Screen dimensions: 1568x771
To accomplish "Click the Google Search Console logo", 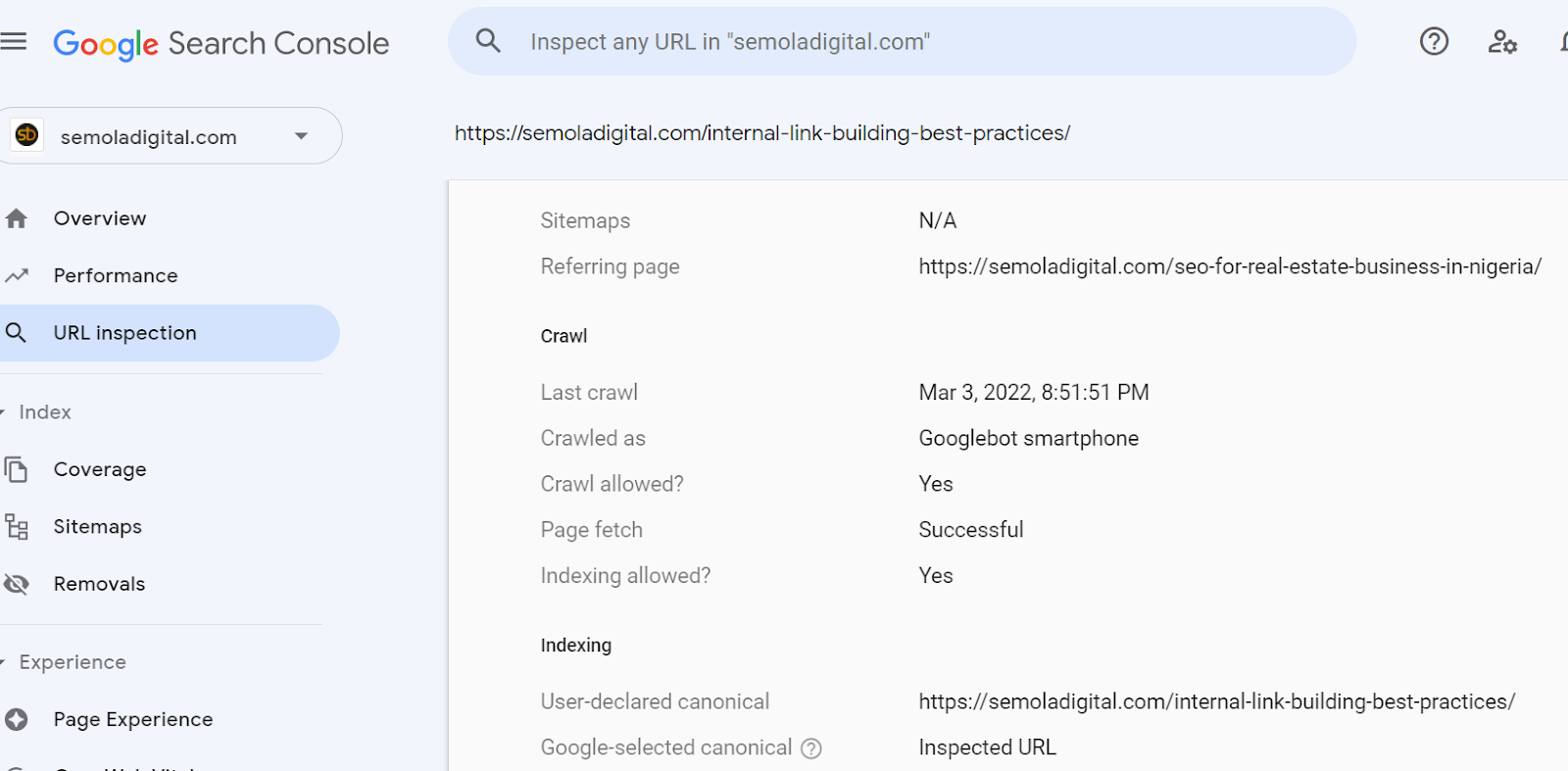I will 221,43.
